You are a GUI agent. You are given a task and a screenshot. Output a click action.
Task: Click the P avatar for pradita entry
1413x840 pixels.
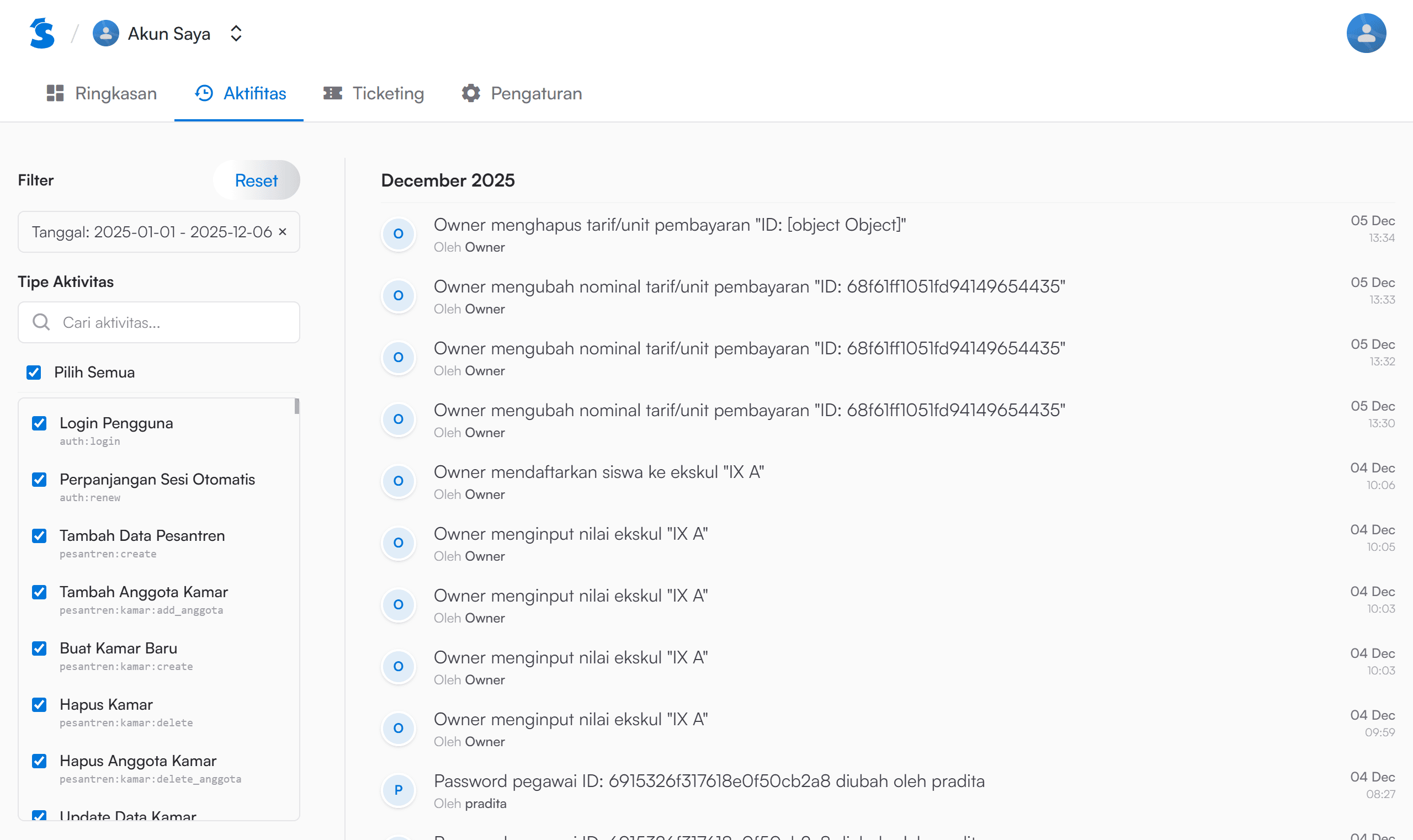pyautogui.click(x=399, y=790)
